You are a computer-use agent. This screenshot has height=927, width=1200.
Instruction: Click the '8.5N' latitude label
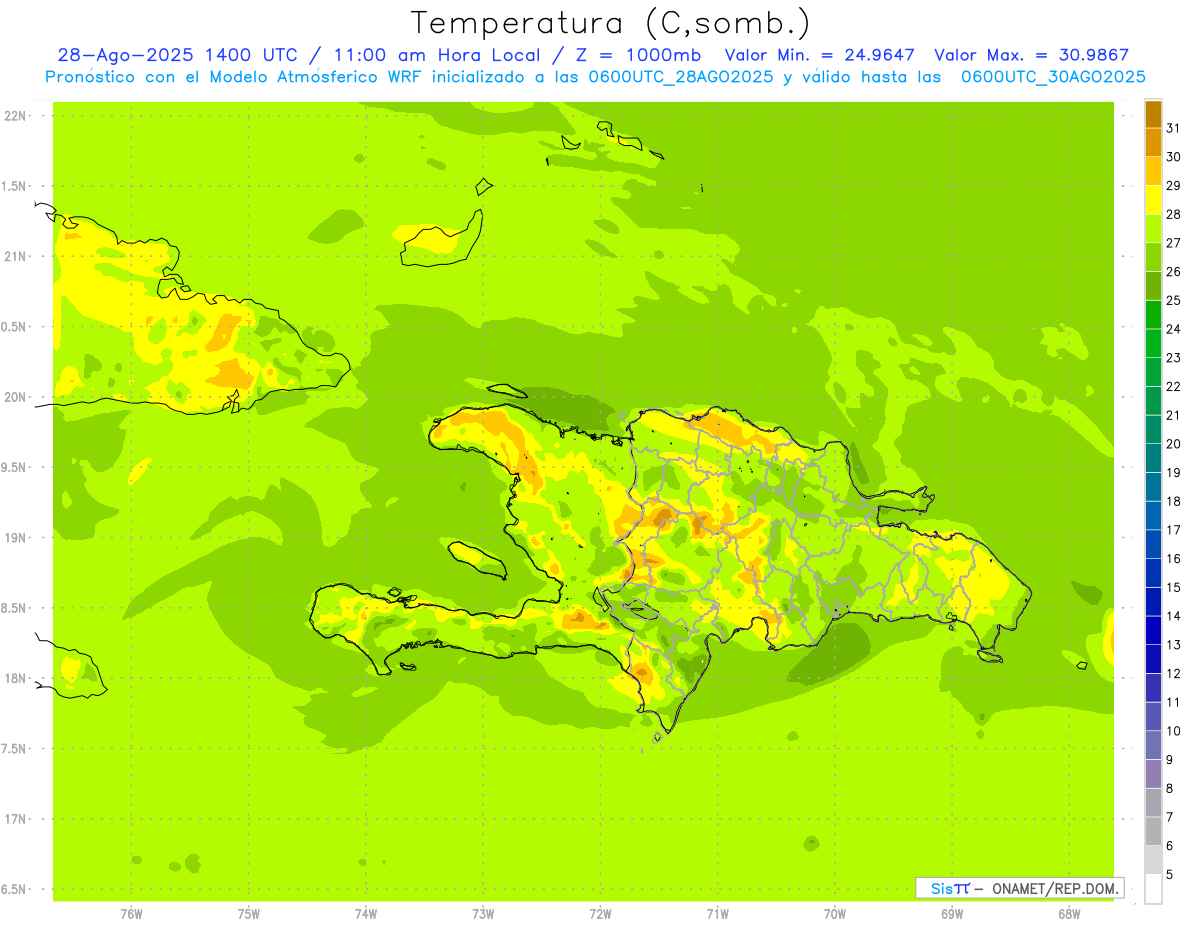click(14, 608)
